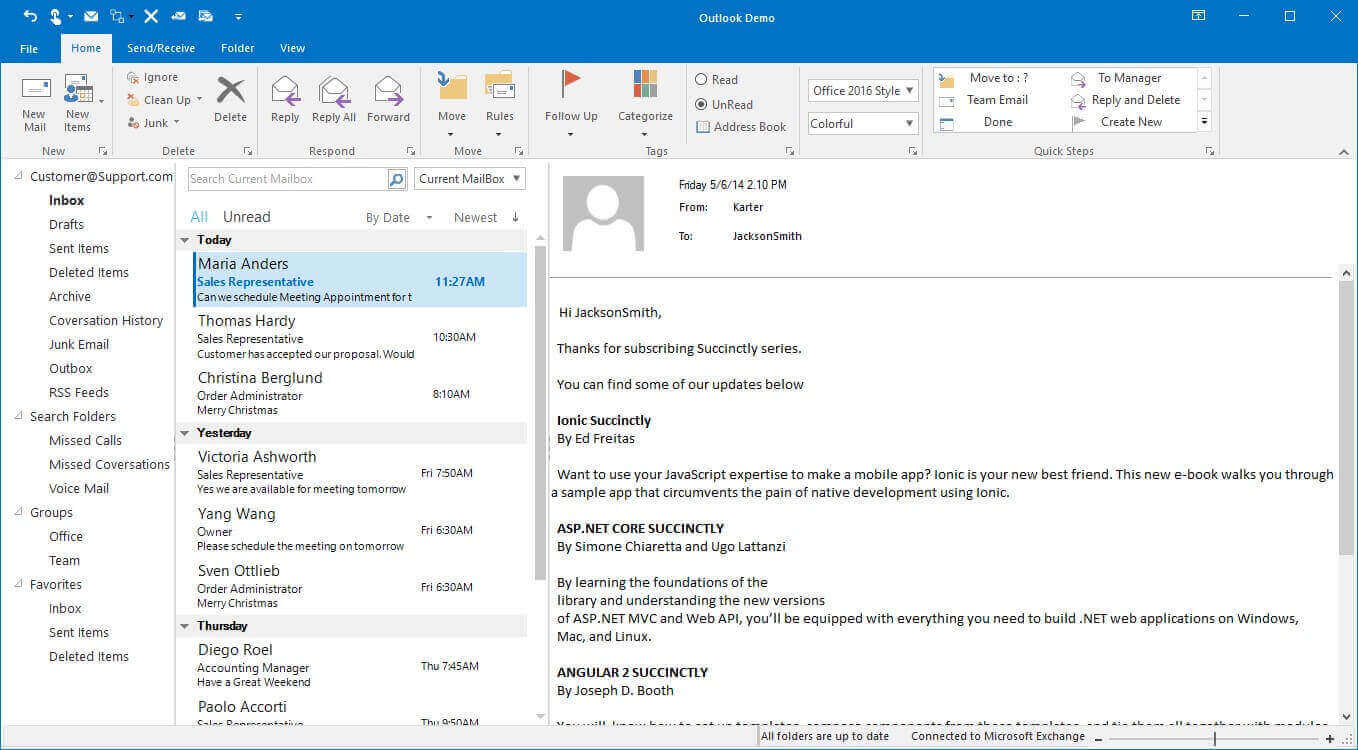Click the Delete icon in ribbon

(x=230, y=91)
